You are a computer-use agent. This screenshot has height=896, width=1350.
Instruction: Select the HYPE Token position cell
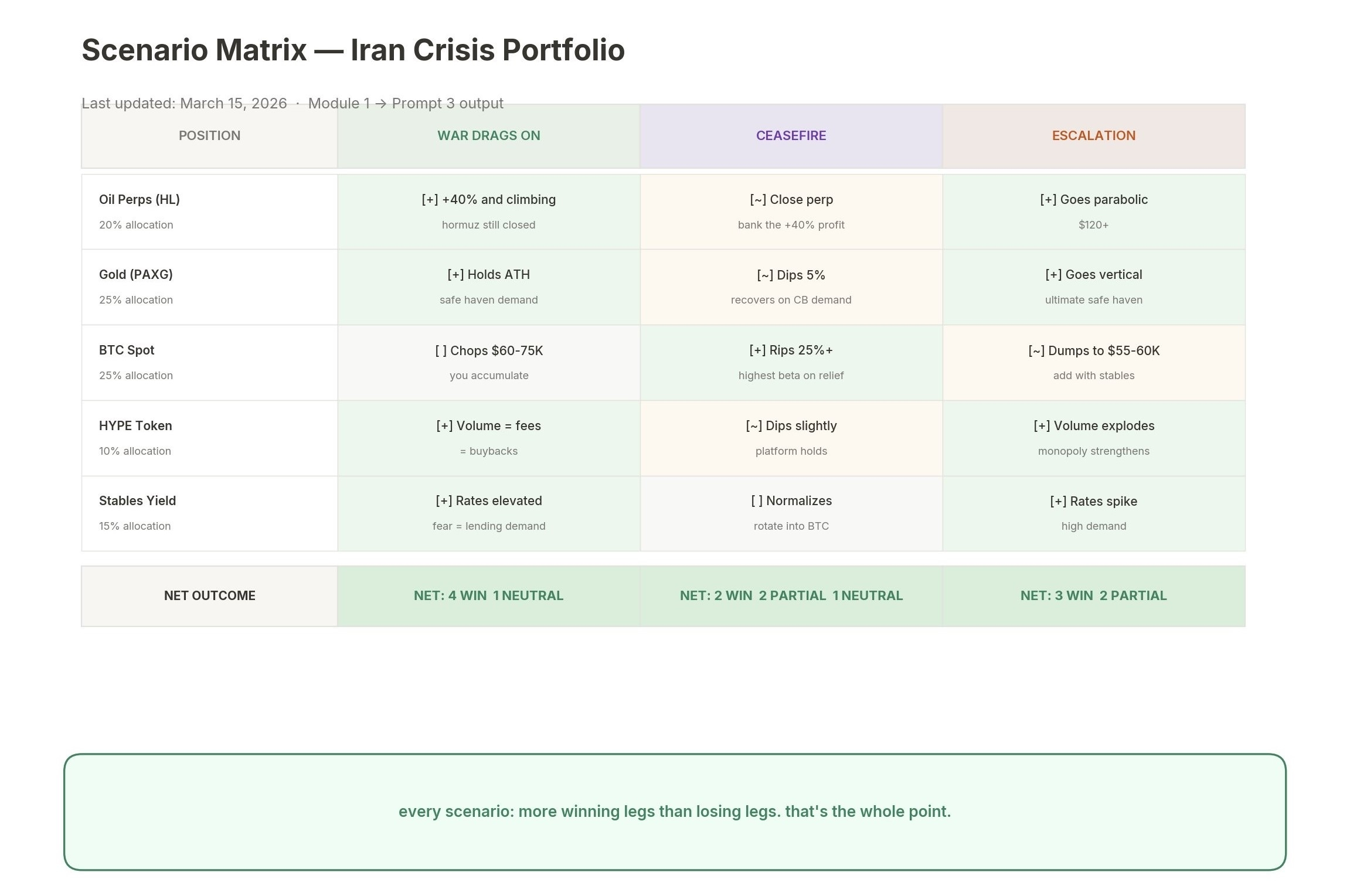[x=209, y=438]
